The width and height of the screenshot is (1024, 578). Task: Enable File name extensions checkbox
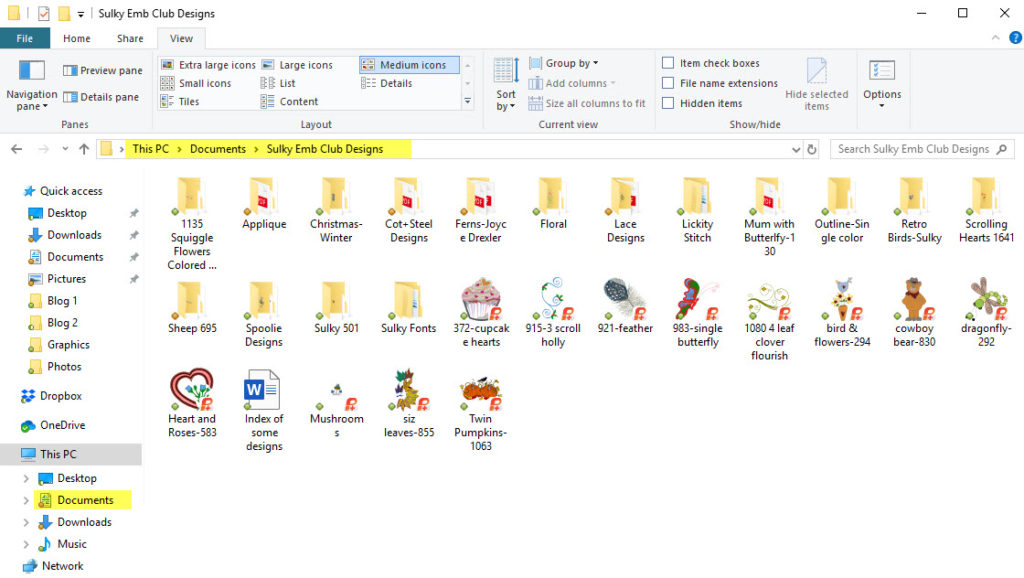[668, 83]
